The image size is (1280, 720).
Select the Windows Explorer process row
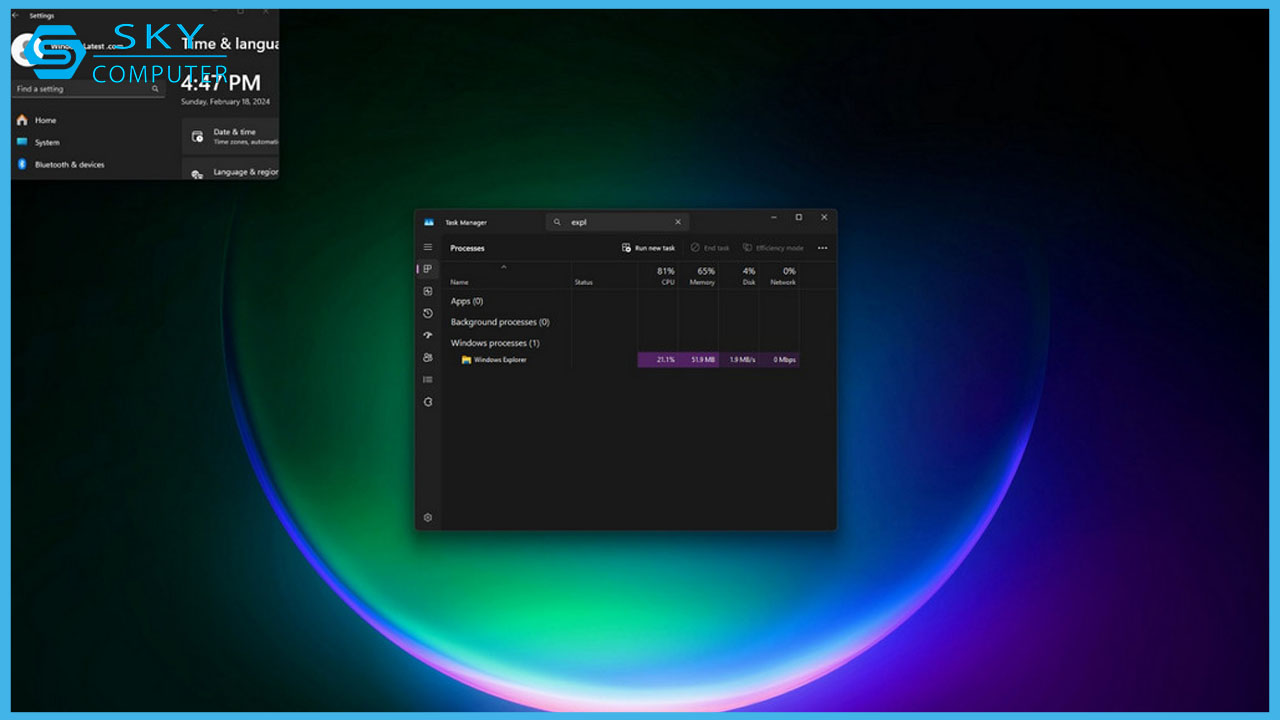click(x=500, y=359)
